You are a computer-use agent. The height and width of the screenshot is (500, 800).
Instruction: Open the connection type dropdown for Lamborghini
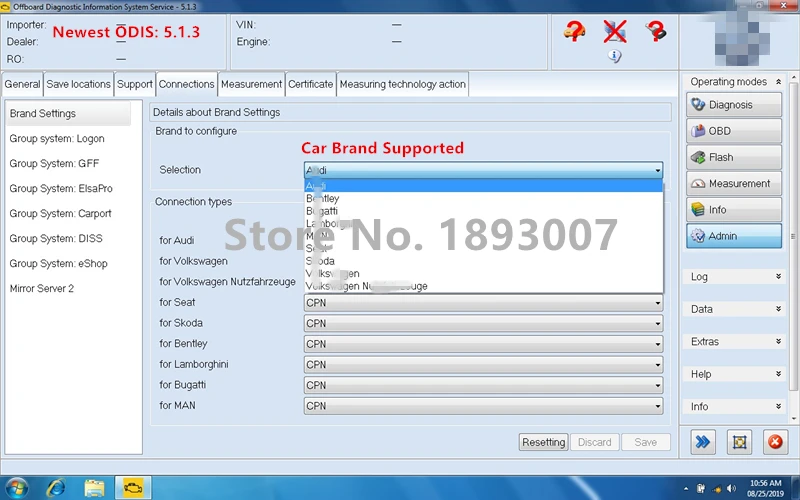483,365
